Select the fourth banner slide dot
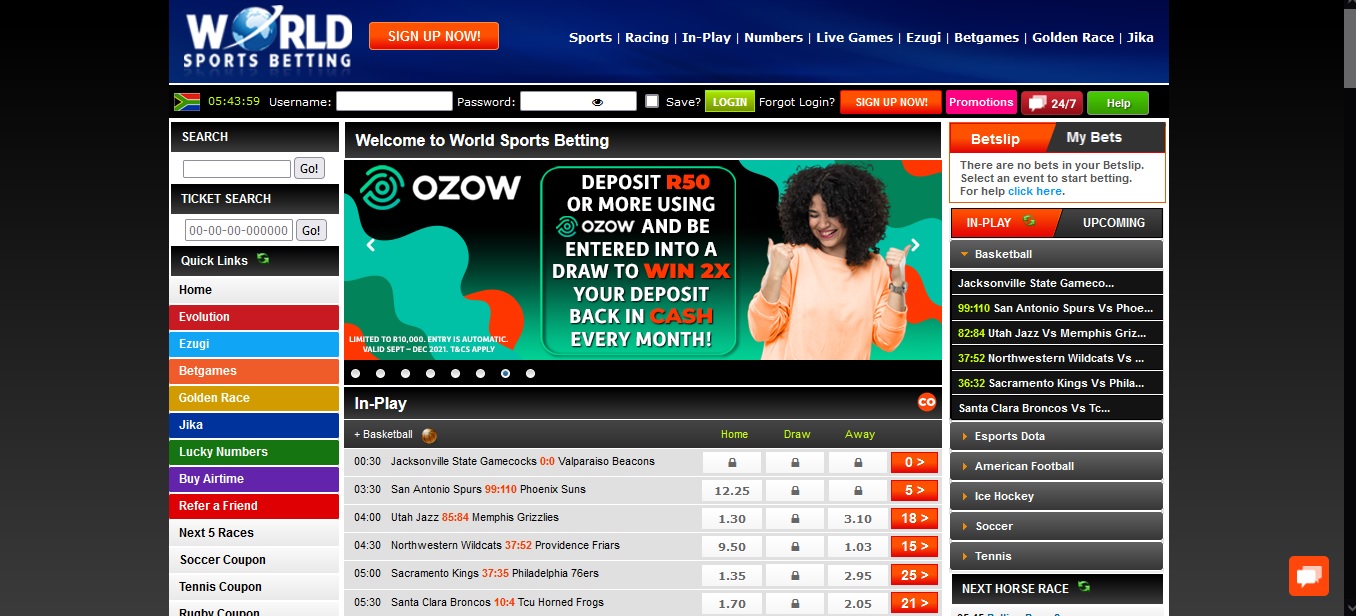The image size is (1356, 616). coord(430,373)
